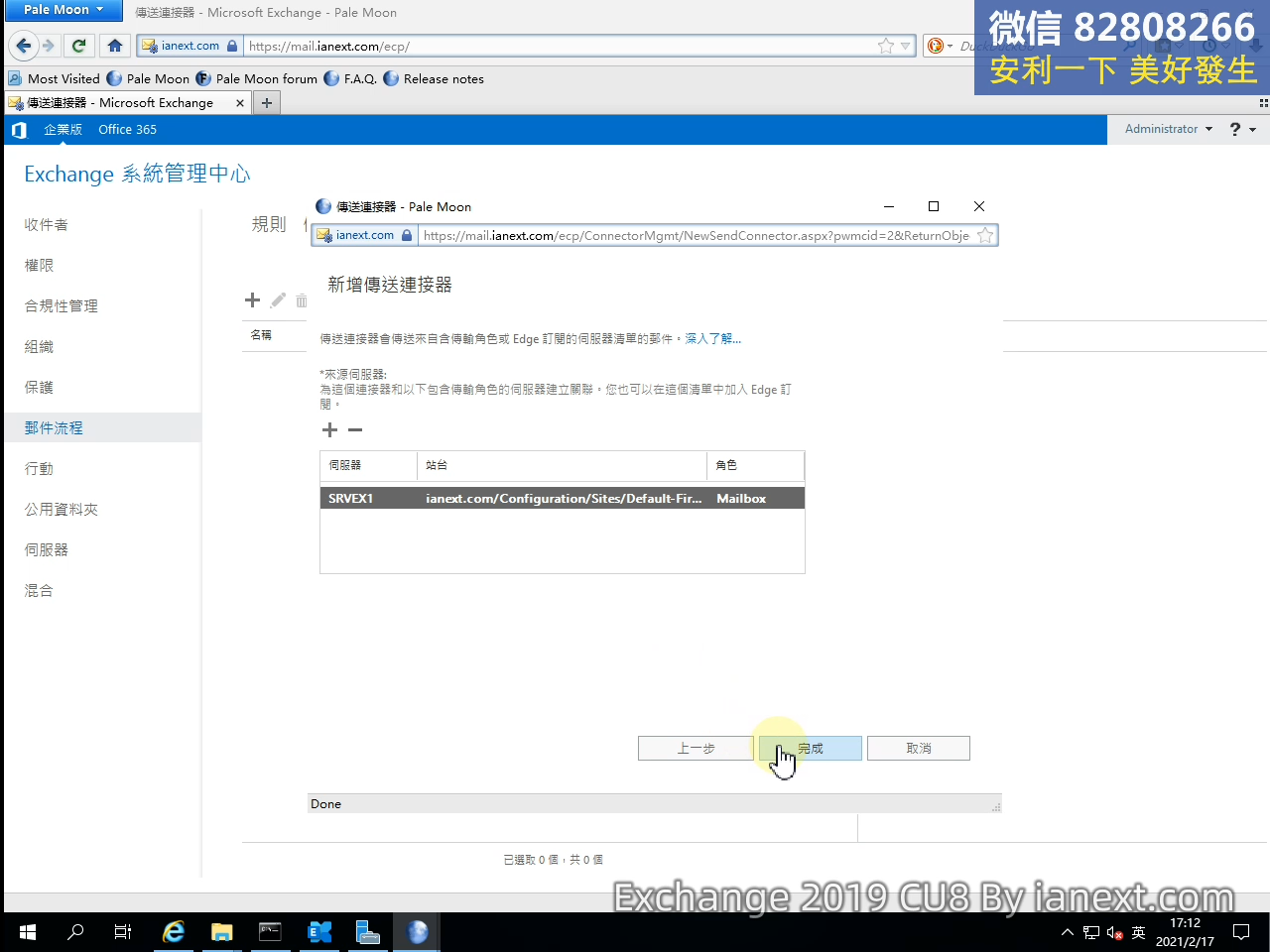The width and height of the screenshot is (1270, 952).
Task: Open the Windows Start menu
Action: 27,932
